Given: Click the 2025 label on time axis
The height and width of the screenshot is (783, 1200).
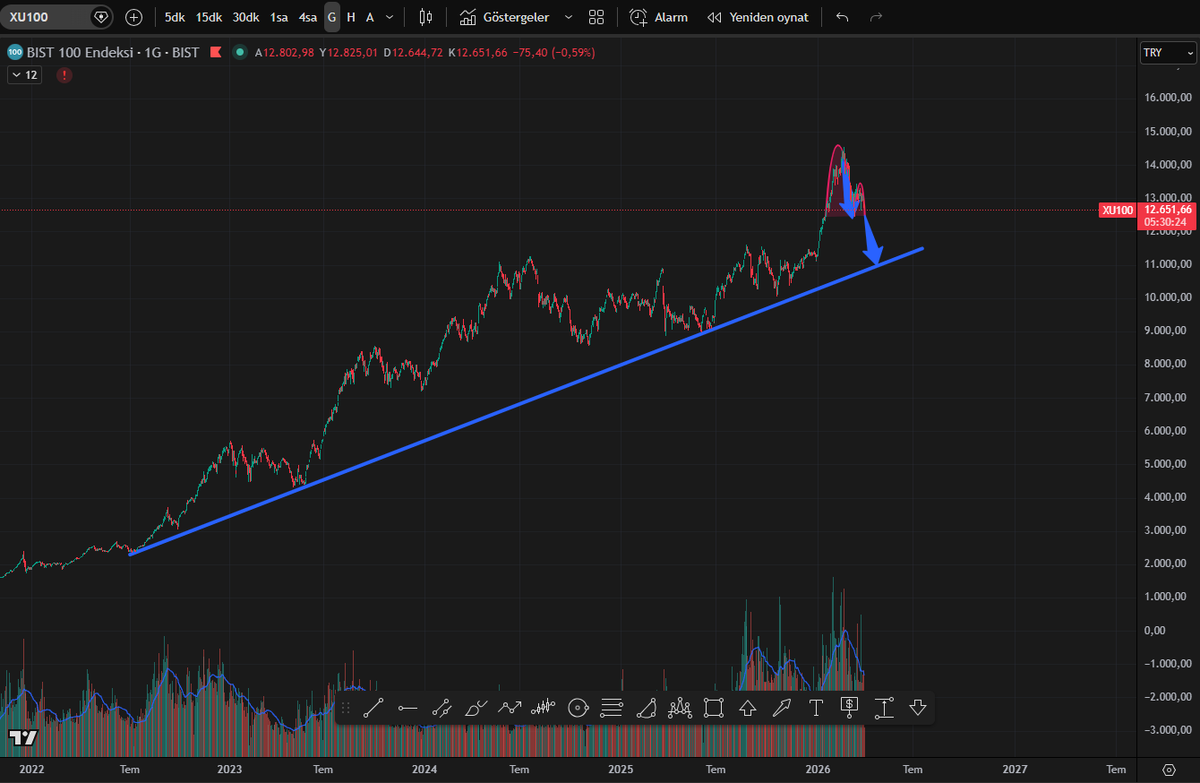Looking at the screenshot, I should (621, 770).
